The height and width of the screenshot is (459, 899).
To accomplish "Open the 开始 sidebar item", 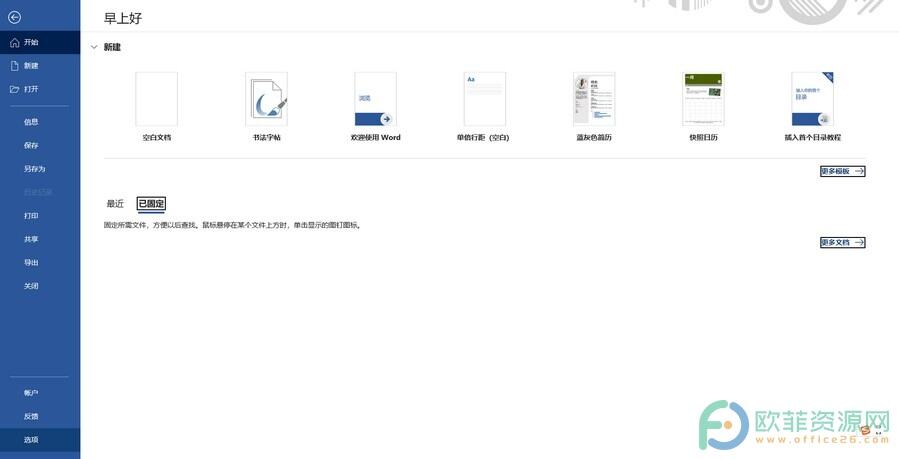I will coord(40,42).
